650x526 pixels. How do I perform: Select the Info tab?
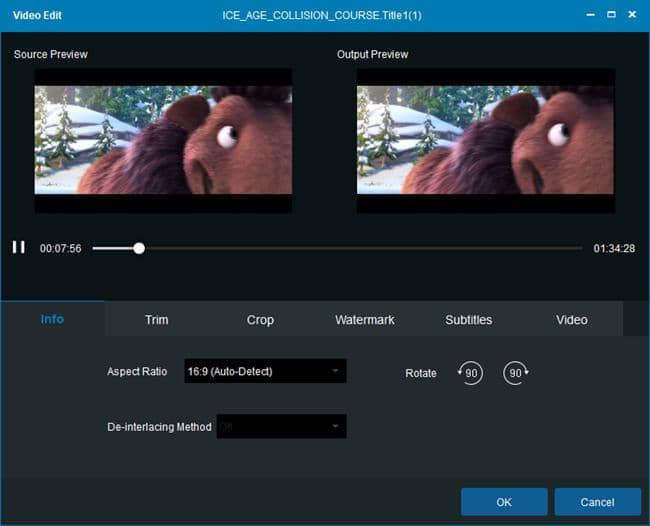[x=52, y=319]
